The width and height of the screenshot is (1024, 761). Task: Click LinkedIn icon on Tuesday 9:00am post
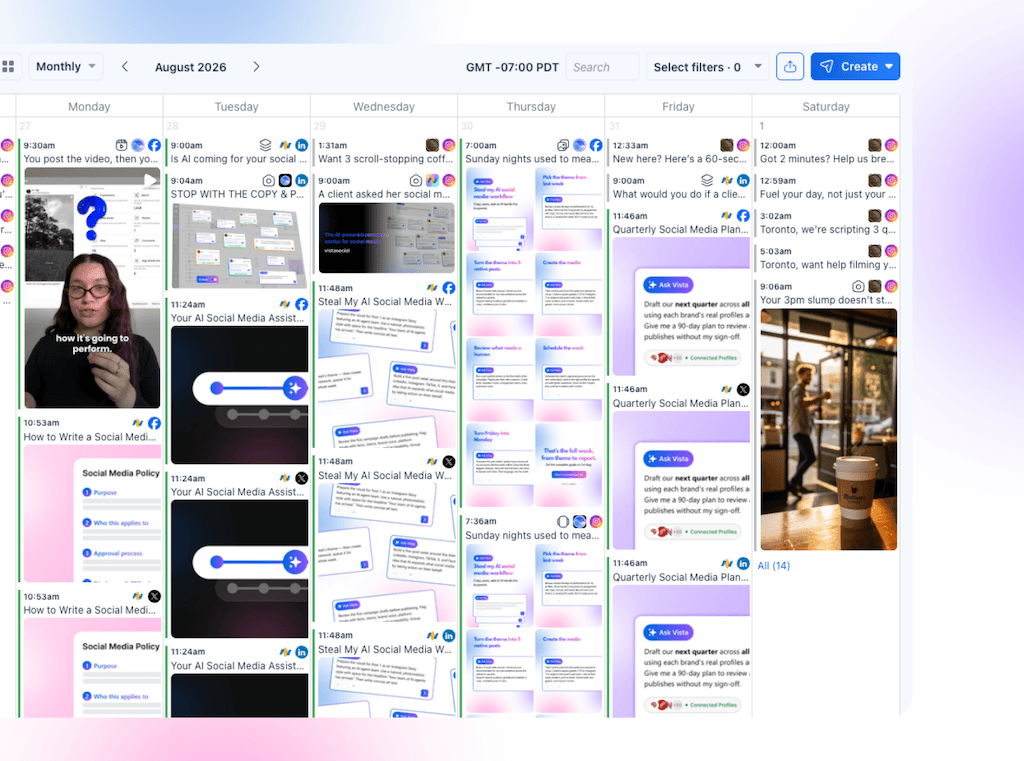(x=302, y=145)
